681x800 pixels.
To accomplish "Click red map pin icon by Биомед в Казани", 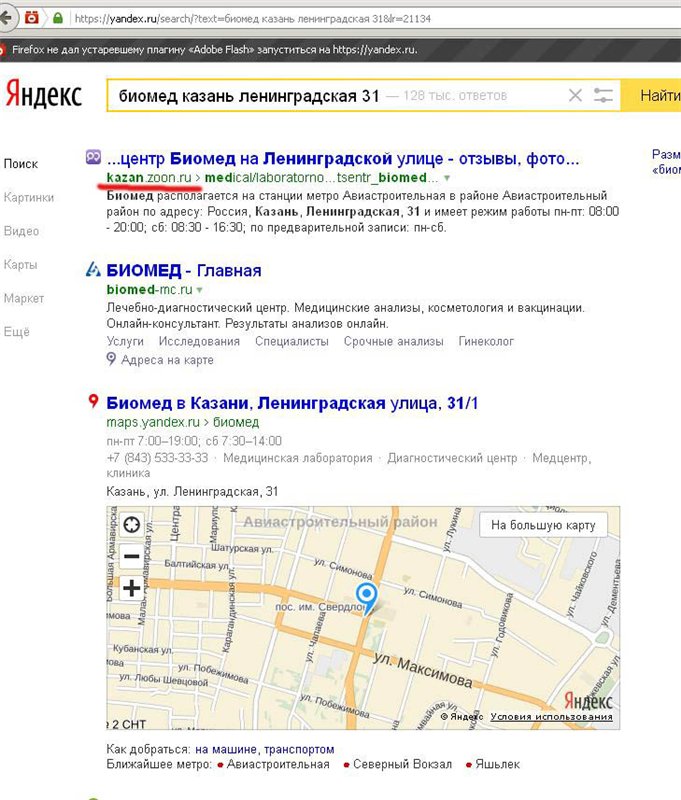I will click(93, 401).
